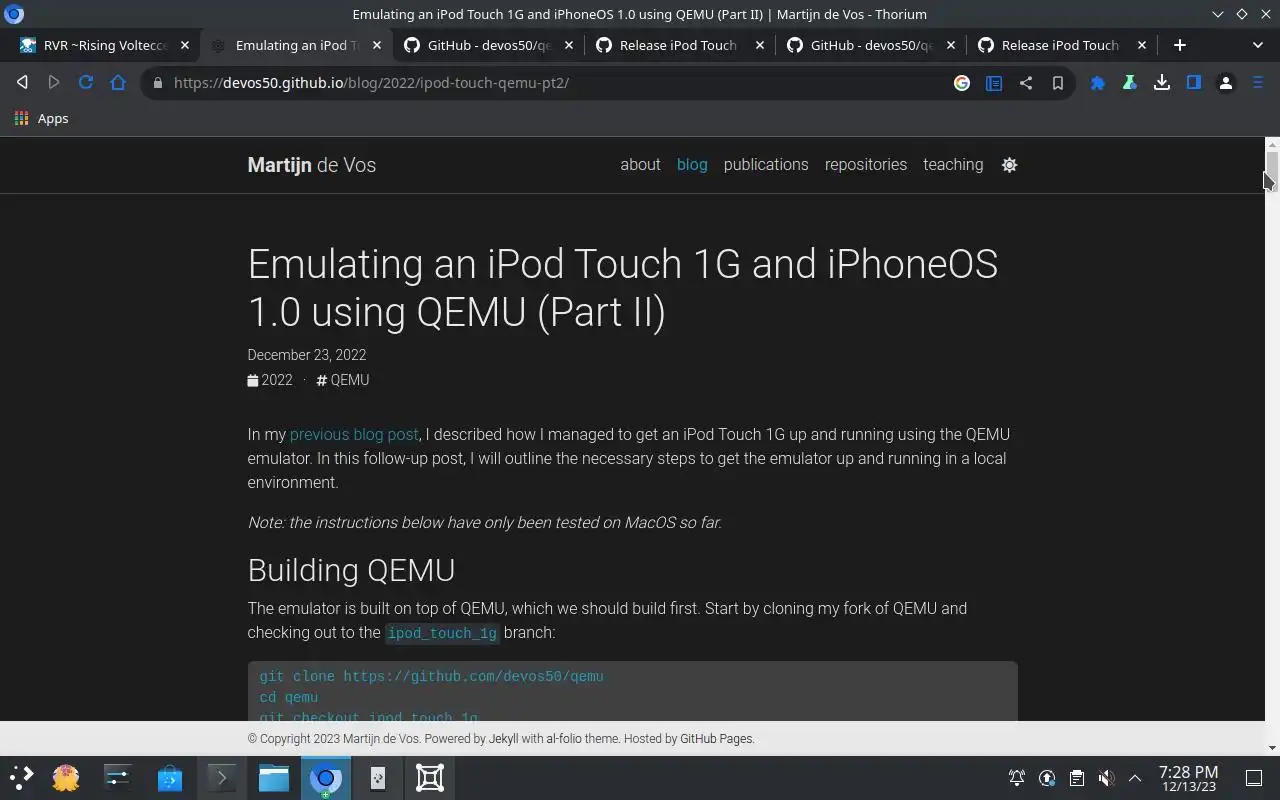This screenshot has height=800, width=1280.
Task: Expand hidden system tray icons
Action: [1135, 778]
